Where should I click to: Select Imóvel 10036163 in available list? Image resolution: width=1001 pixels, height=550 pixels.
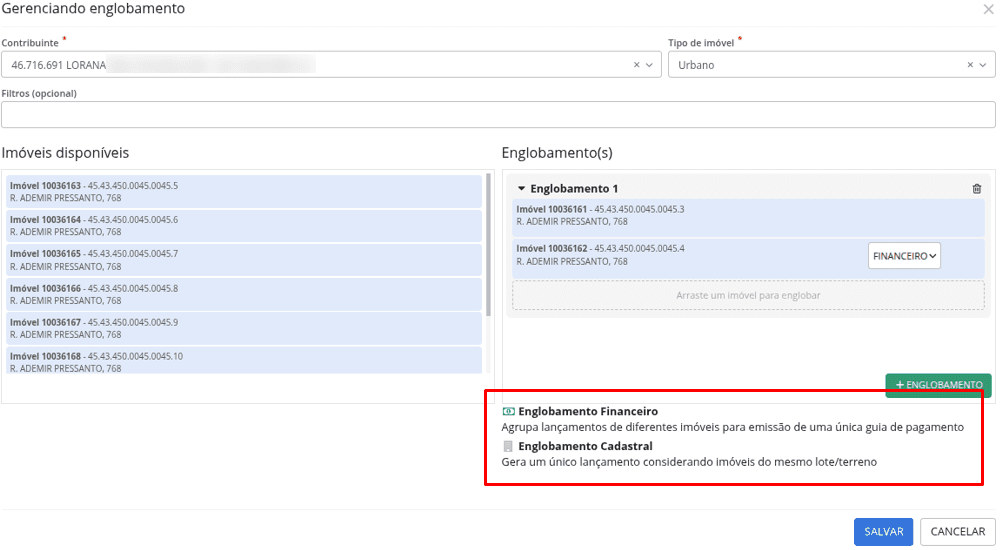244,192
